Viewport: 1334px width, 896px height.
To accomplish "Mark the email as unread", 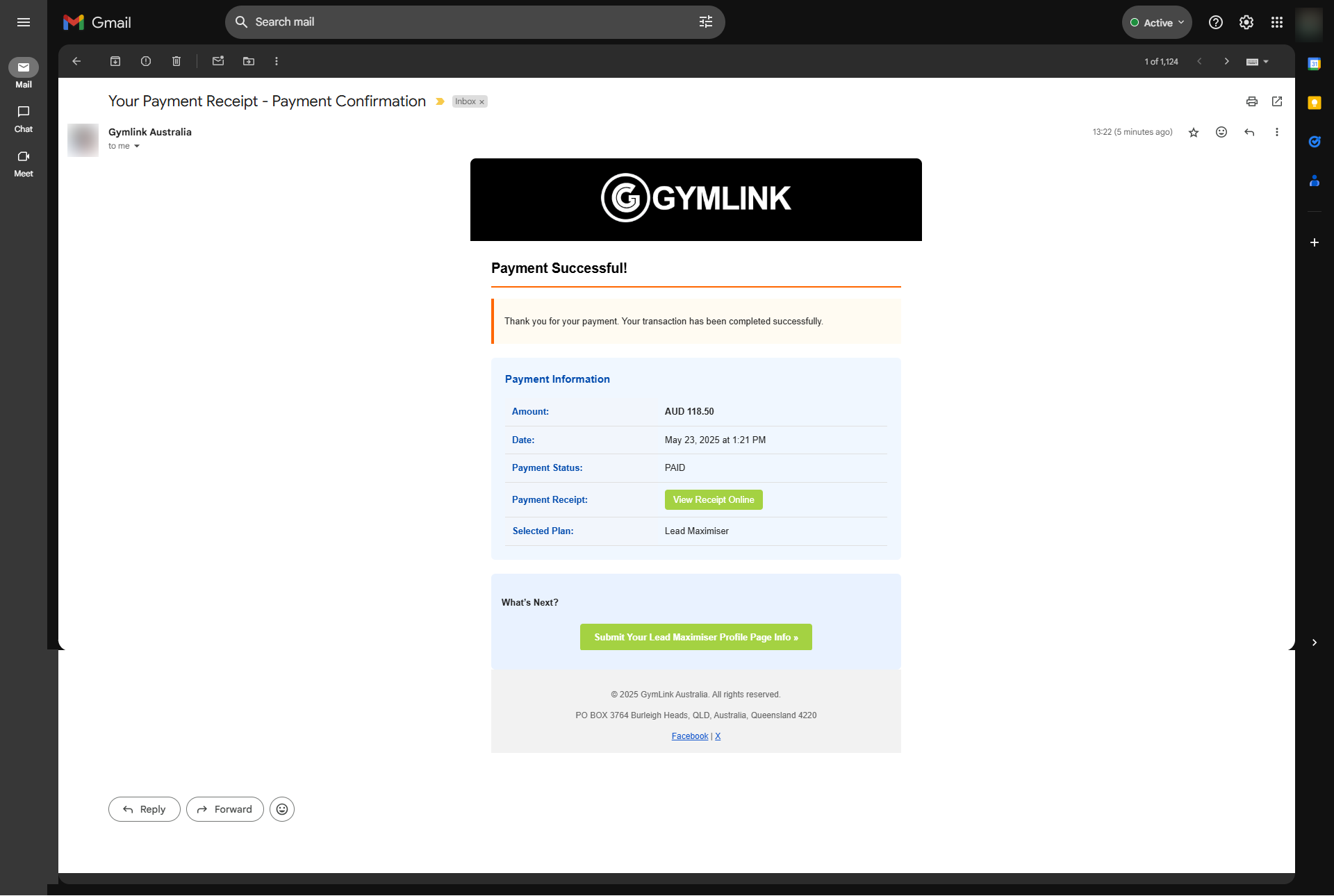I will click(x=218, y=61).
